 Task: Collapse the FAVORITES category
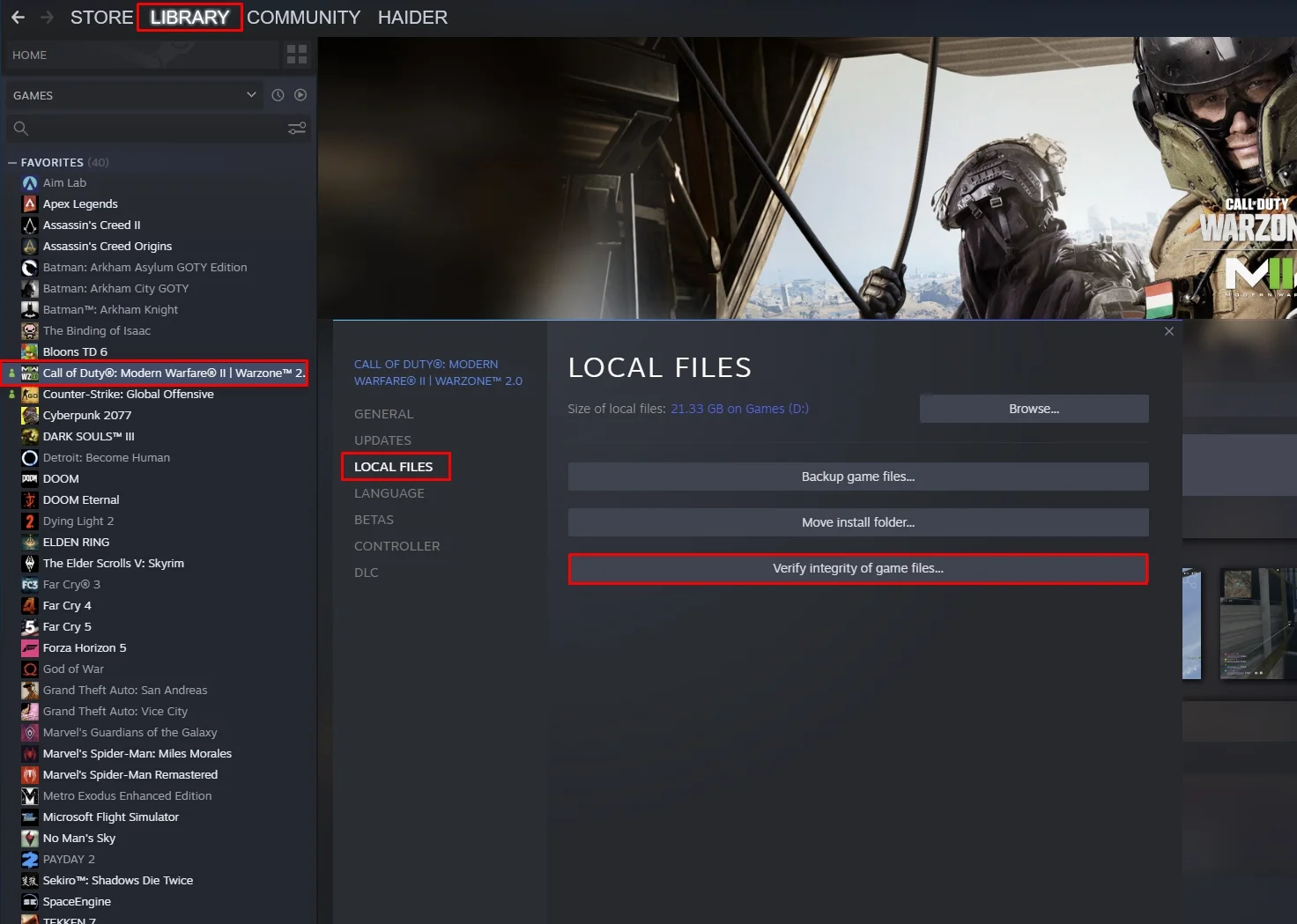(12, 163)
